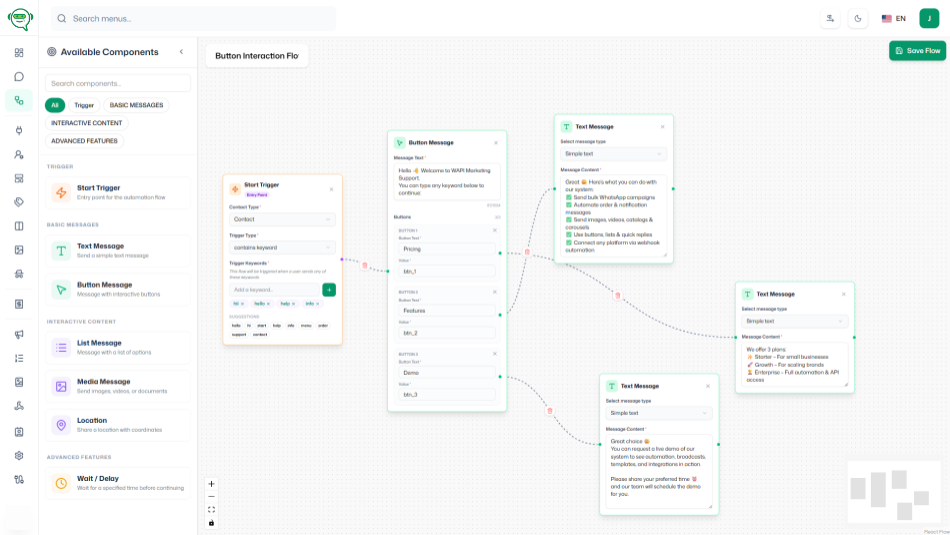The height and width of the screenshot is (535, 950).
Task: Open the megaphone campaigns icon in sidebar
Action: (19, 334)
